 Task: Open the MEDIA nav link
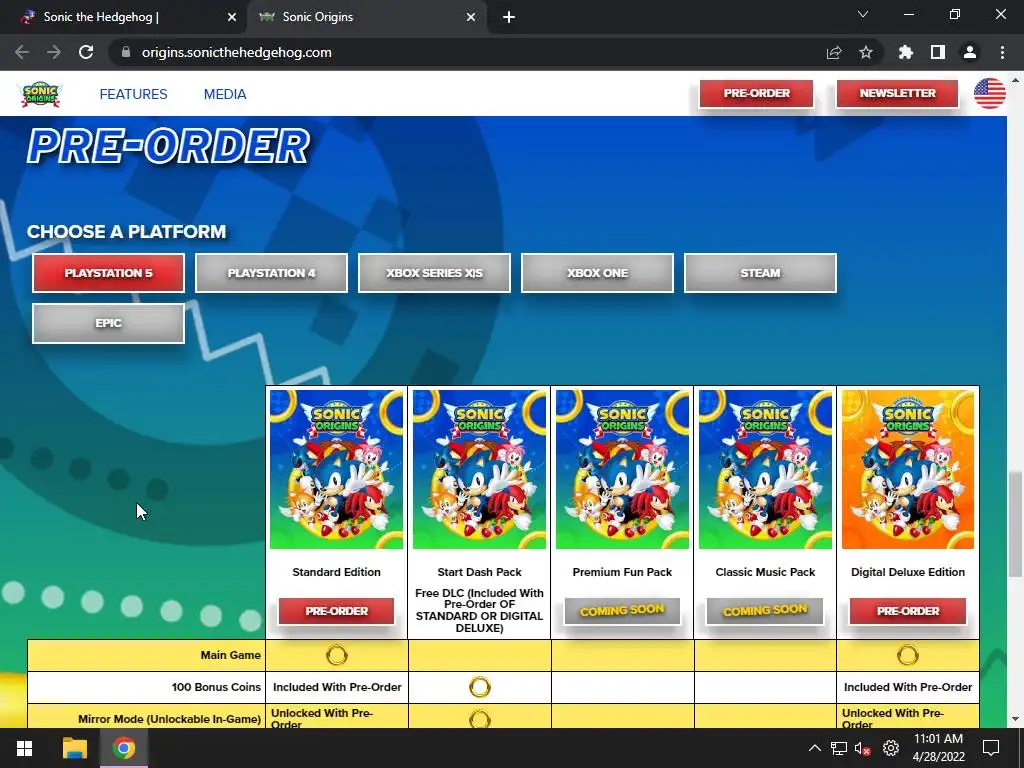coord(225,94)
